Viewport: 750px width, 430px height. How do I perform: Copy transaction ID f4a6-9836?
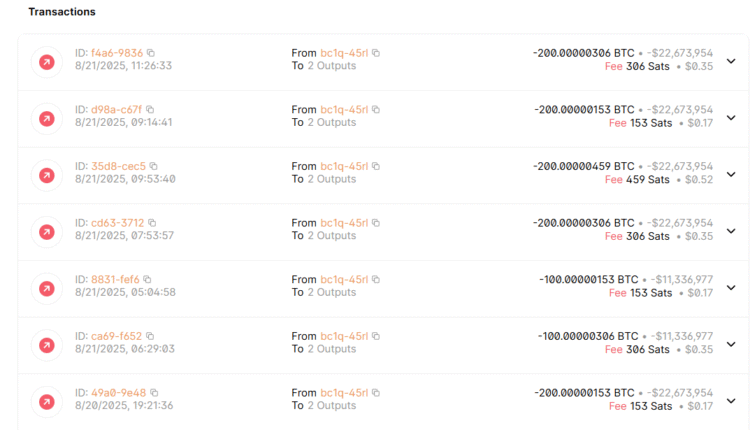(x=152, y=53)
